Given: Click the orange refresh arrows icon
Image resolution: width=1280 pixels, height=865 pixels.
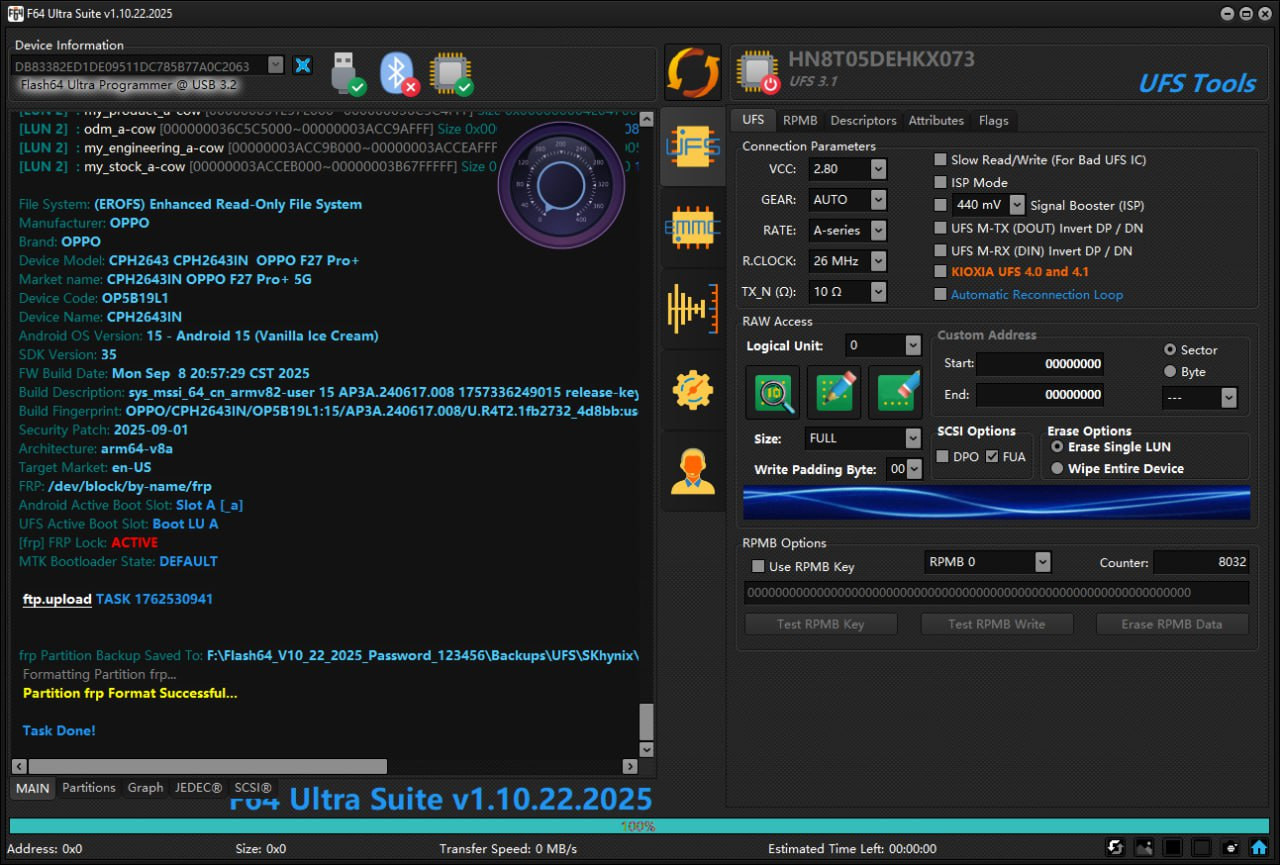Looking at the screenshot, I should pos(693,72).
